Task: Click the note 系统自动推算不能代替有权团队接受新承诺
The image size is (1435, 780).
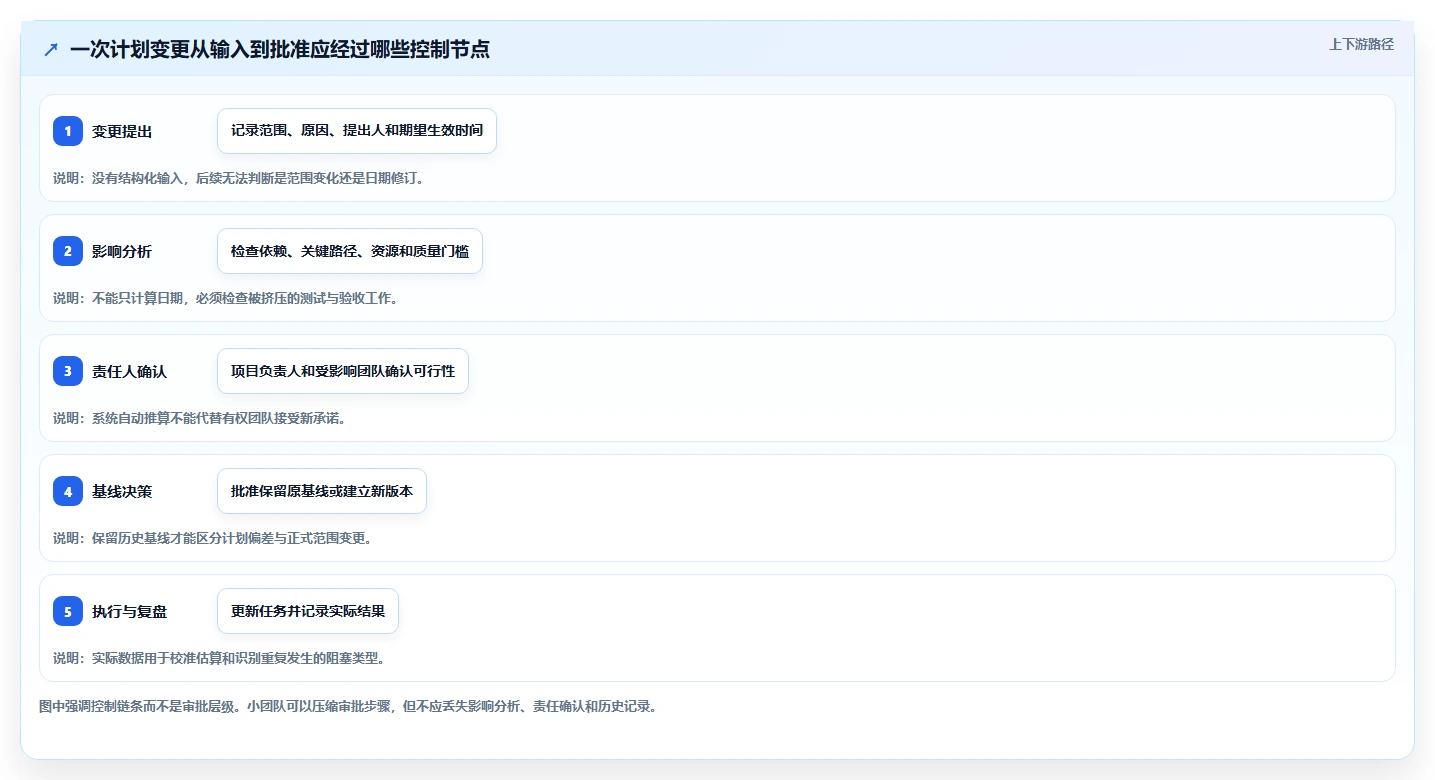Action: [x=199, y=418]
